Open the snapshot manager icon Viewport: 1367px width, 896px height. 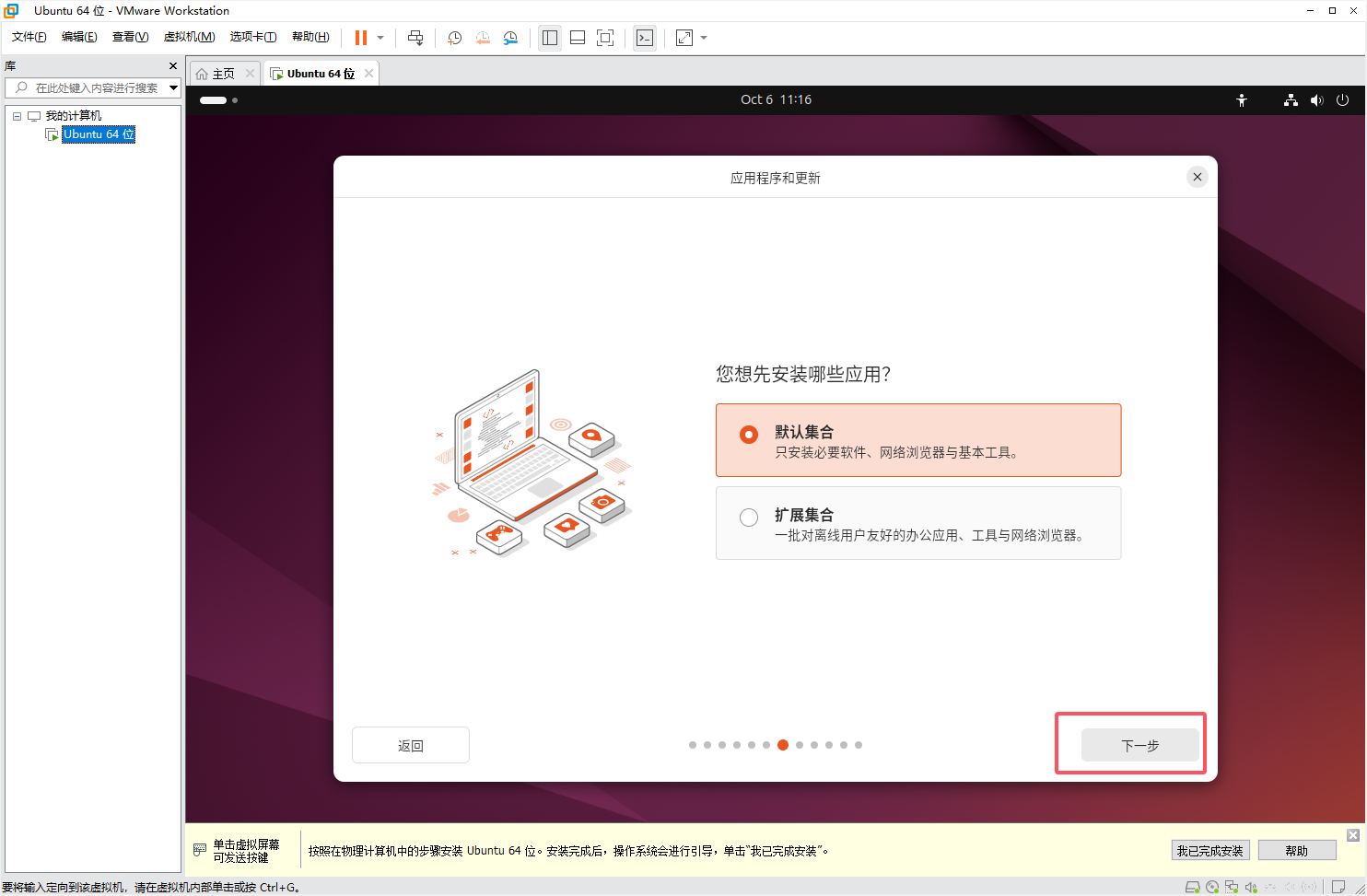510,38
